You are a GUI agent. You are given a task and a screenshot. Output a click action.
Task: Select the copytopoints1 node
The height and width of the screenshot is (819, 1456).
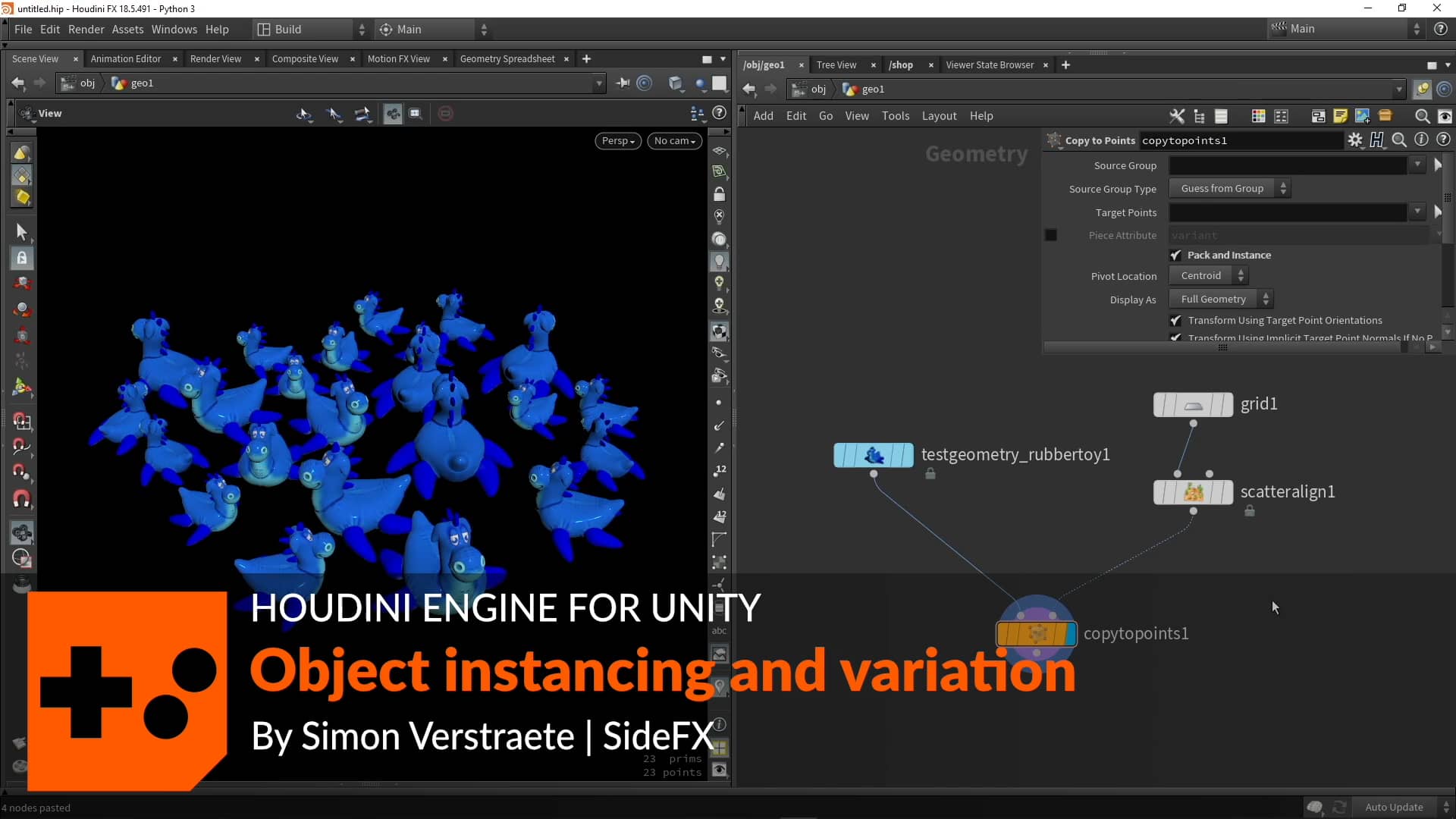click(x=1036, y=633)
